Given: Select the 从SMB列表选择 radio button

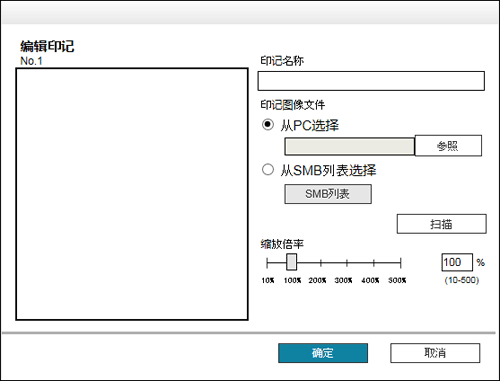Looking at the screenshot, I should point(268,170).
